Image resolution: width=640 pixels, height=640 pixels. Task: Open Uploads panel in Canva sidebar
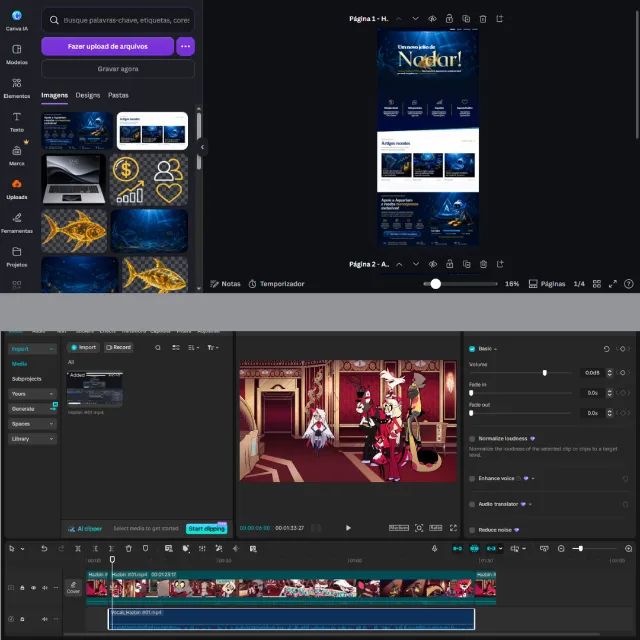click(x=17, y=189)
